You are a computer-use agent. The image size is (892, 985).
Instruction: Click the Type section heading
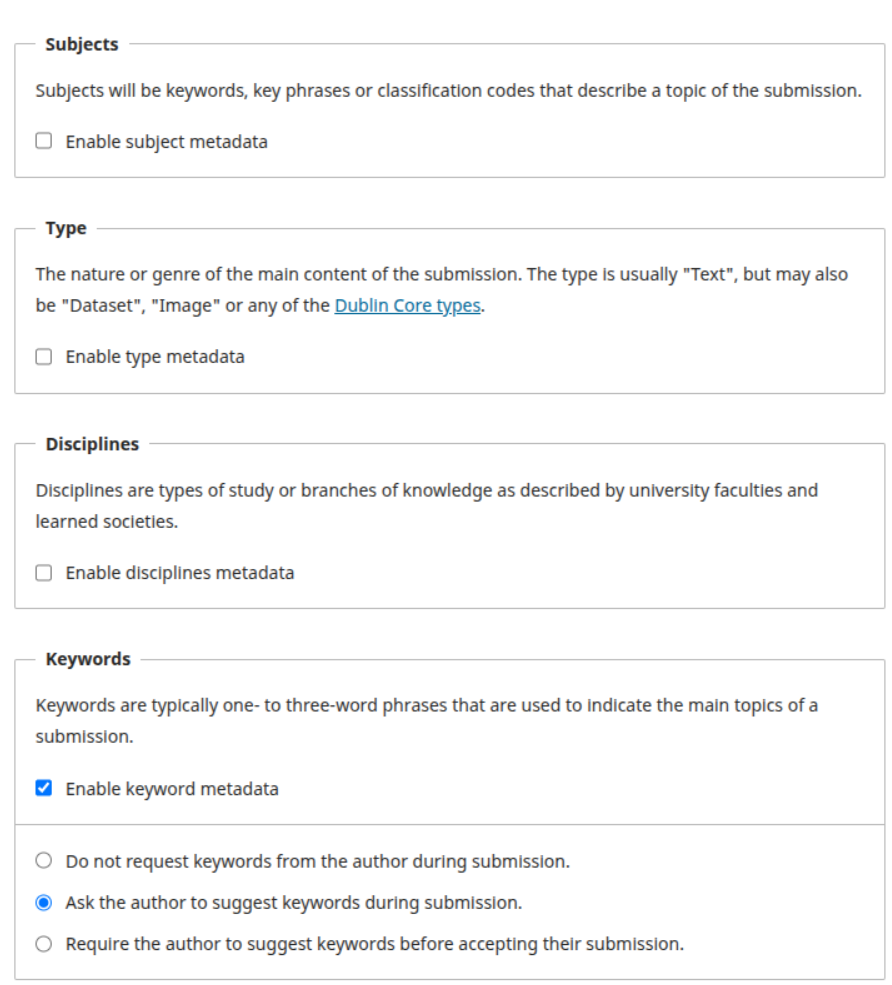(66, 228)
